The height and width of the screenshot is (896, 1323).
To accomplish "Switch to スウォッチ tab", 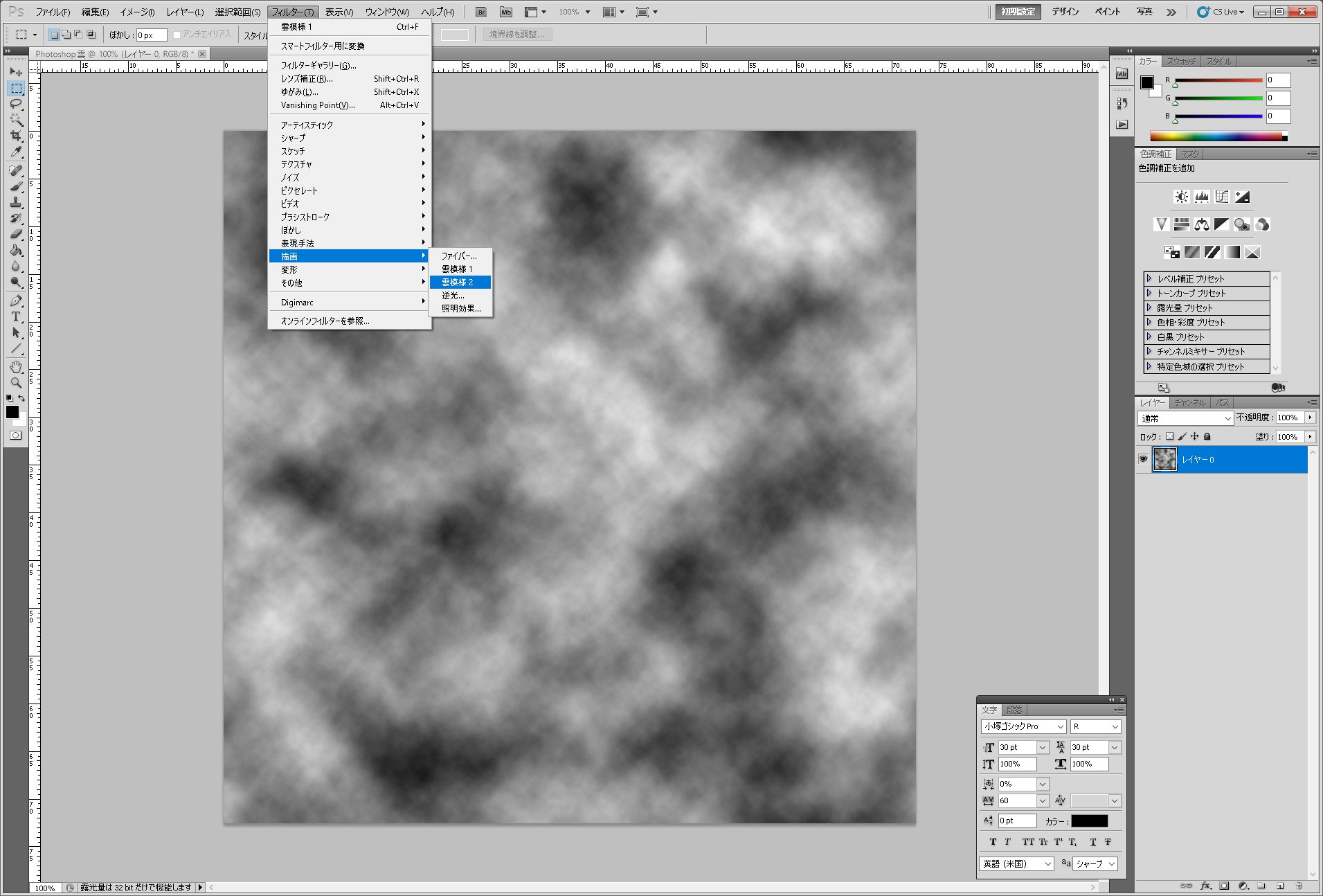I will pyautogui.click(x=1181, y=61).
